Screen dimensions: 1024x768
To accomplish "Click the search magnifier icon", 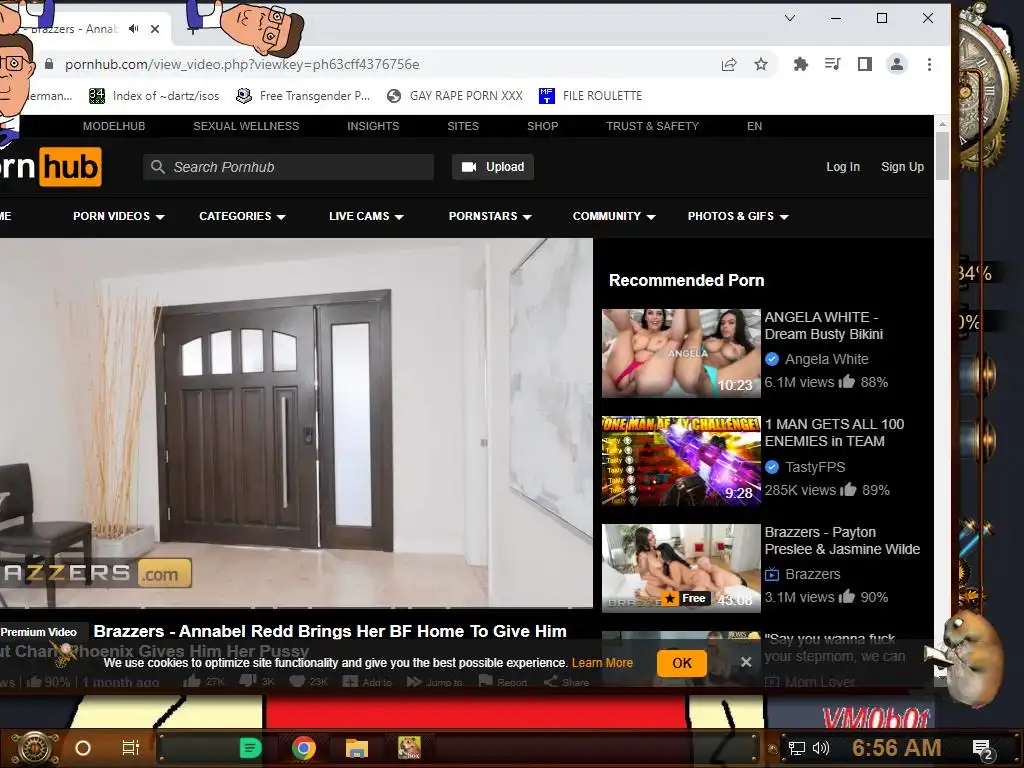I will [157, 167].
